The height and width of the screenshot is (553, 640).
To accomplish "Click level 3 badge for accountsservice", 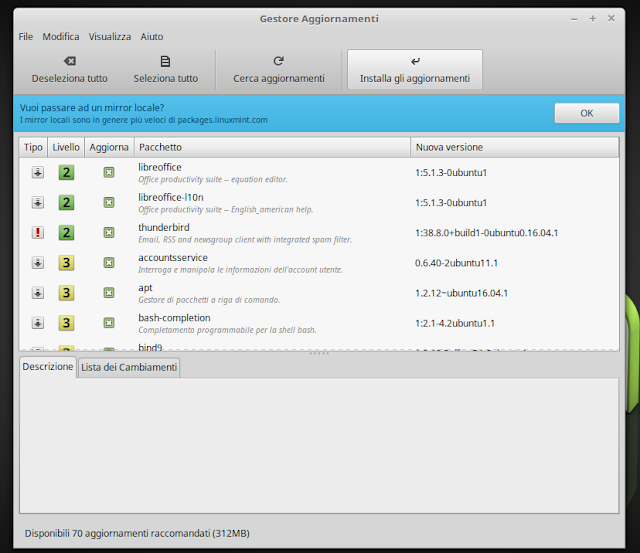I will [66, 263].
